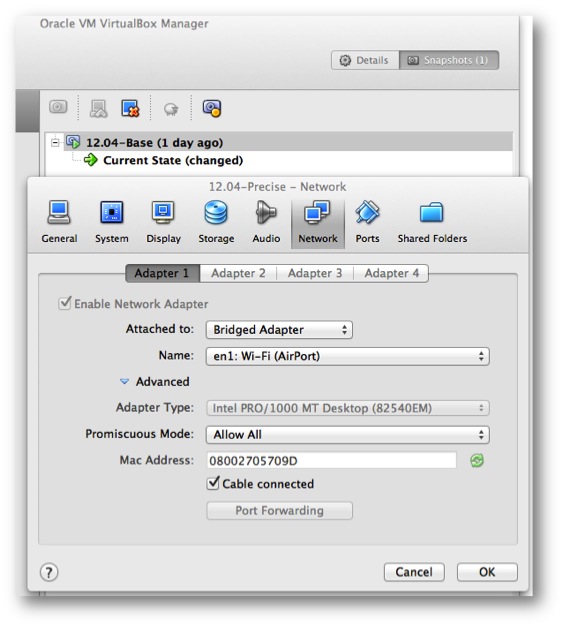This screenshot has width=564, height=628.
Task: Open the Storage settings section
Action: (216, 223)
